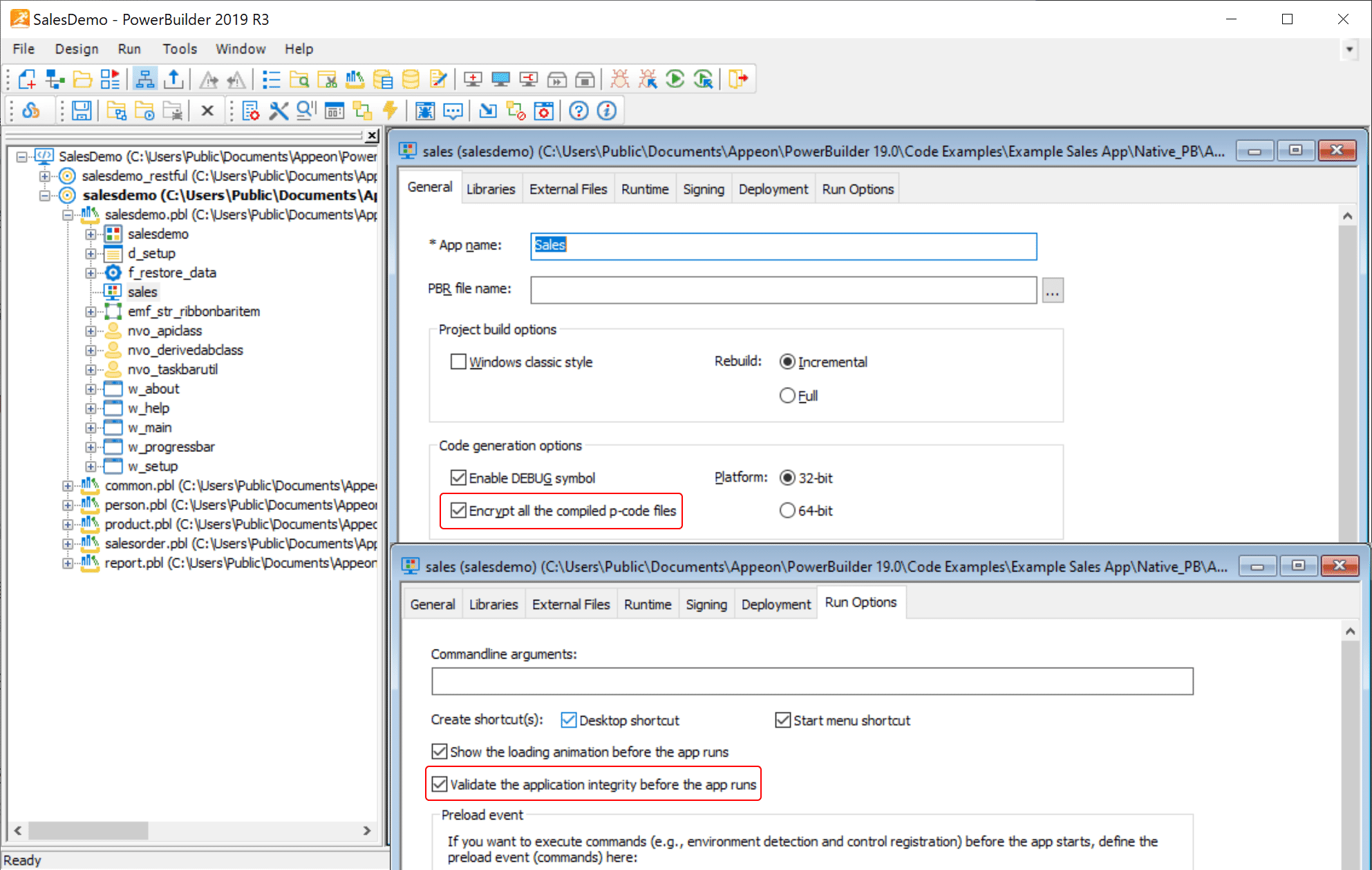1372x870 pixels.
Task: Switch to Libraries tab in upper window
Action: (491, 189)
